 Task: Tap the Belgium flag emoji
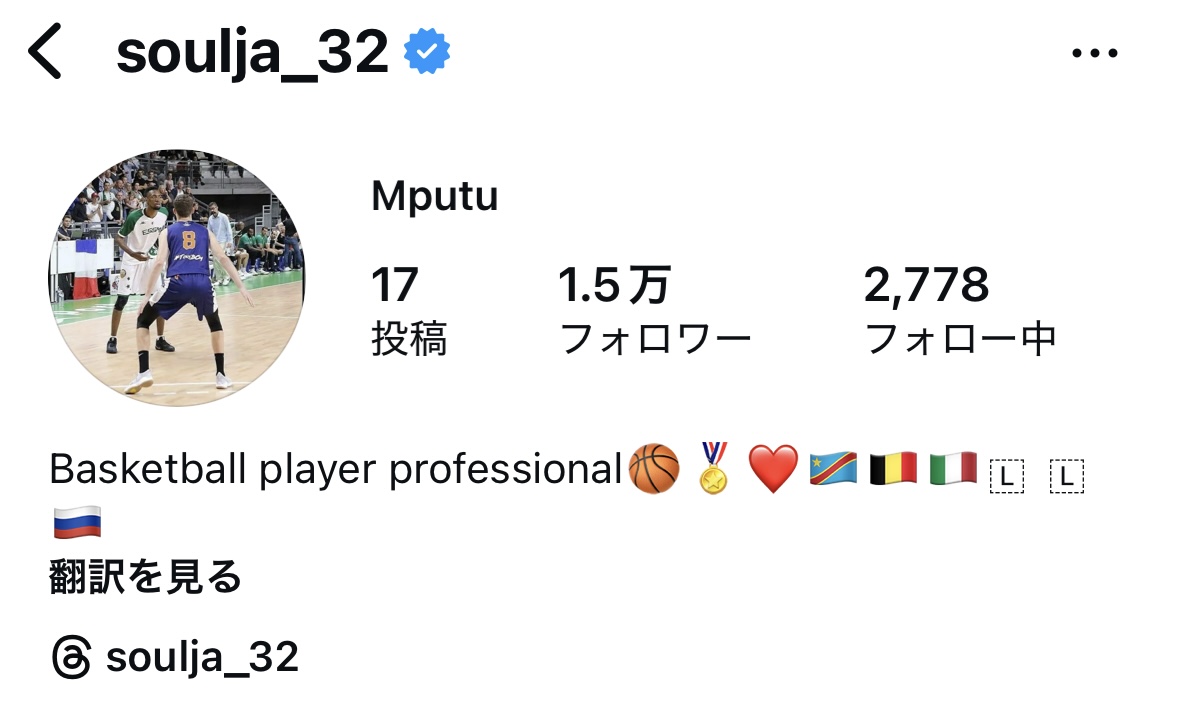coord(893,469)
